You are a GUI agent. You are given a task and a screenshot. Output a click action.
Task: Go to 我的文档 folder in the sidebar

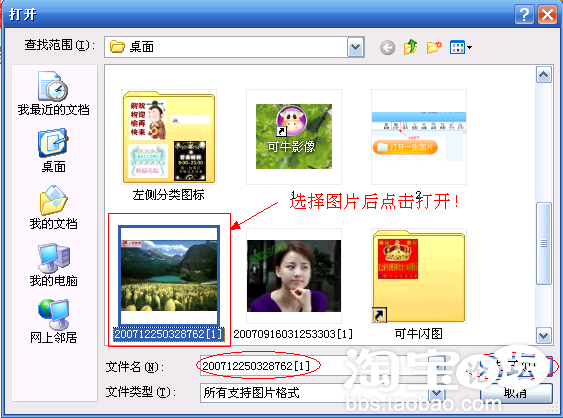click(x=53, y=208)
